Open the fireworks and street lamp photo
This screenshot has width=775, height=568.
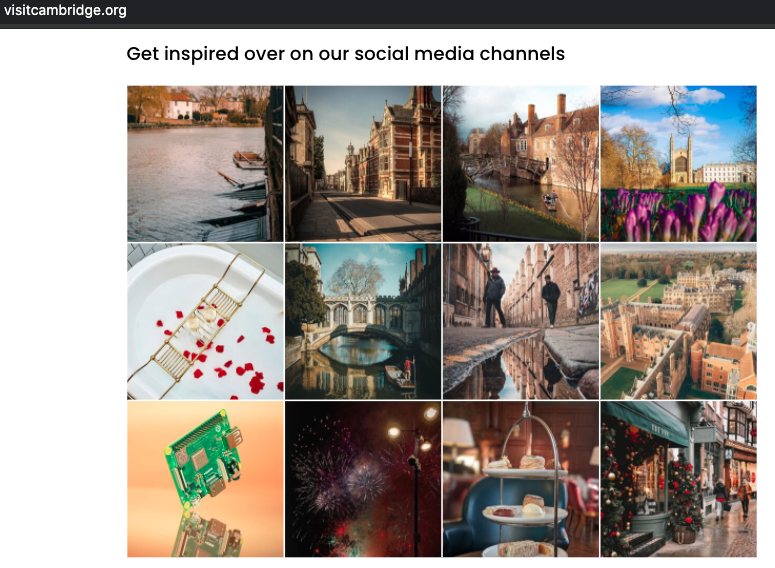(363, 479)
